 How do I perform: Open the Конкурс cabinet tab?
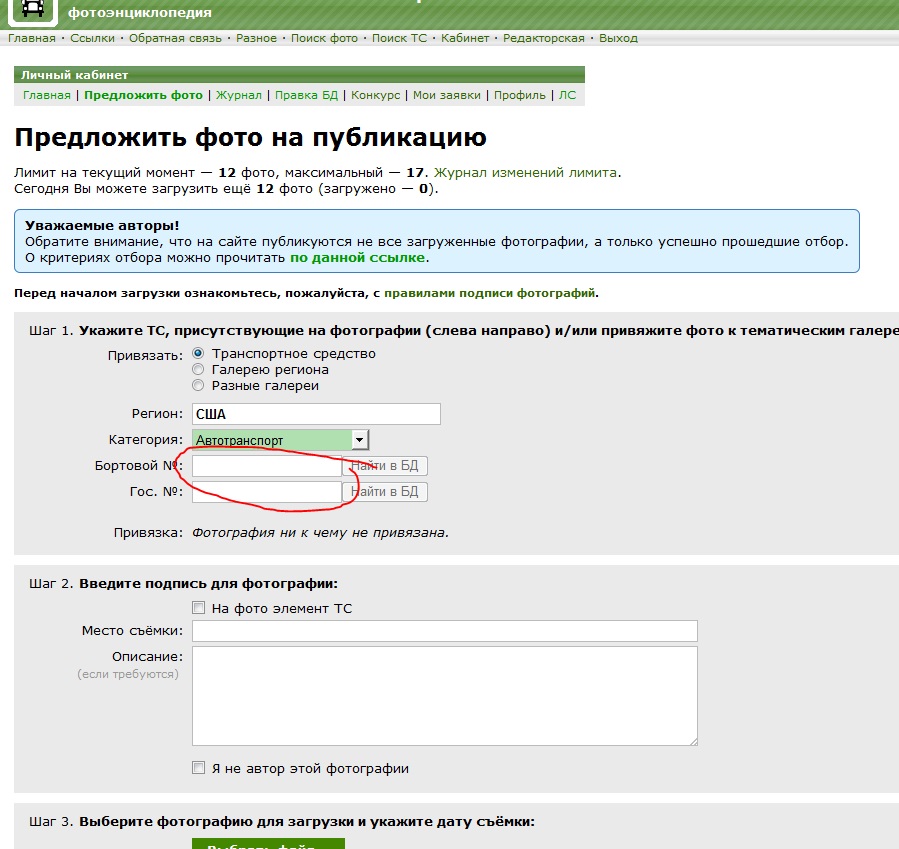(x=376, y=95)
